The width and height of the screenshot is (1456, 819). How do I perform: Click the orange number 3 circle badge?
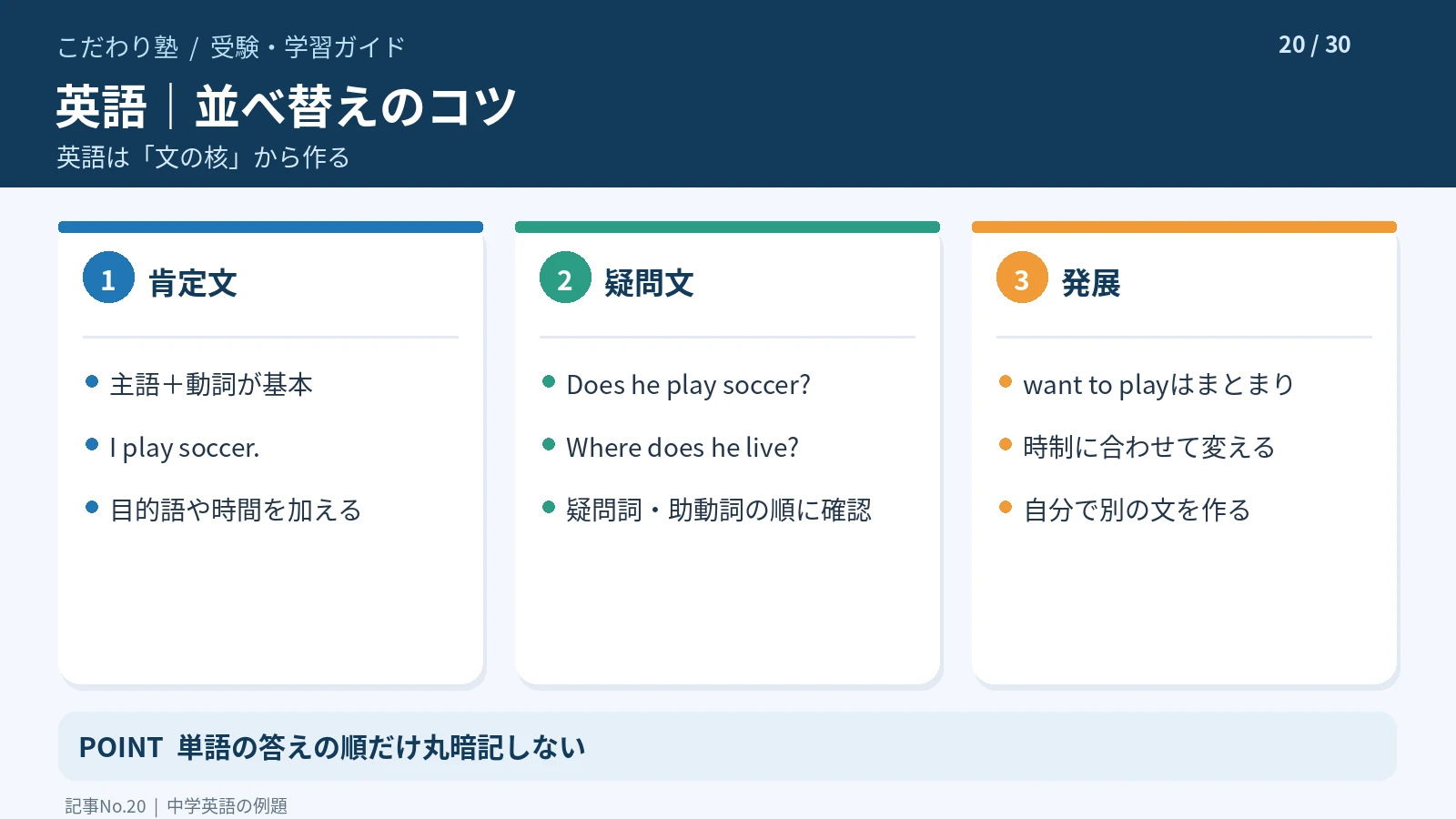coord(1022,278)
